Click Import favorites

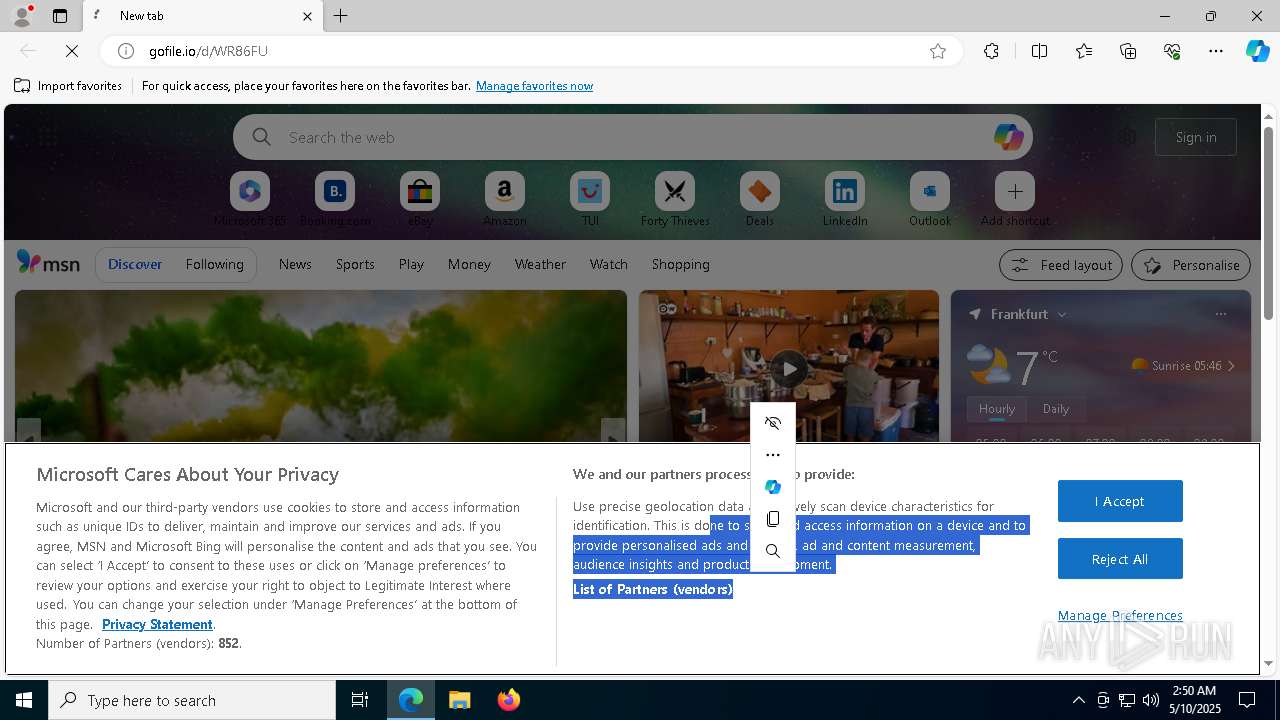click(x=68, y=86)
